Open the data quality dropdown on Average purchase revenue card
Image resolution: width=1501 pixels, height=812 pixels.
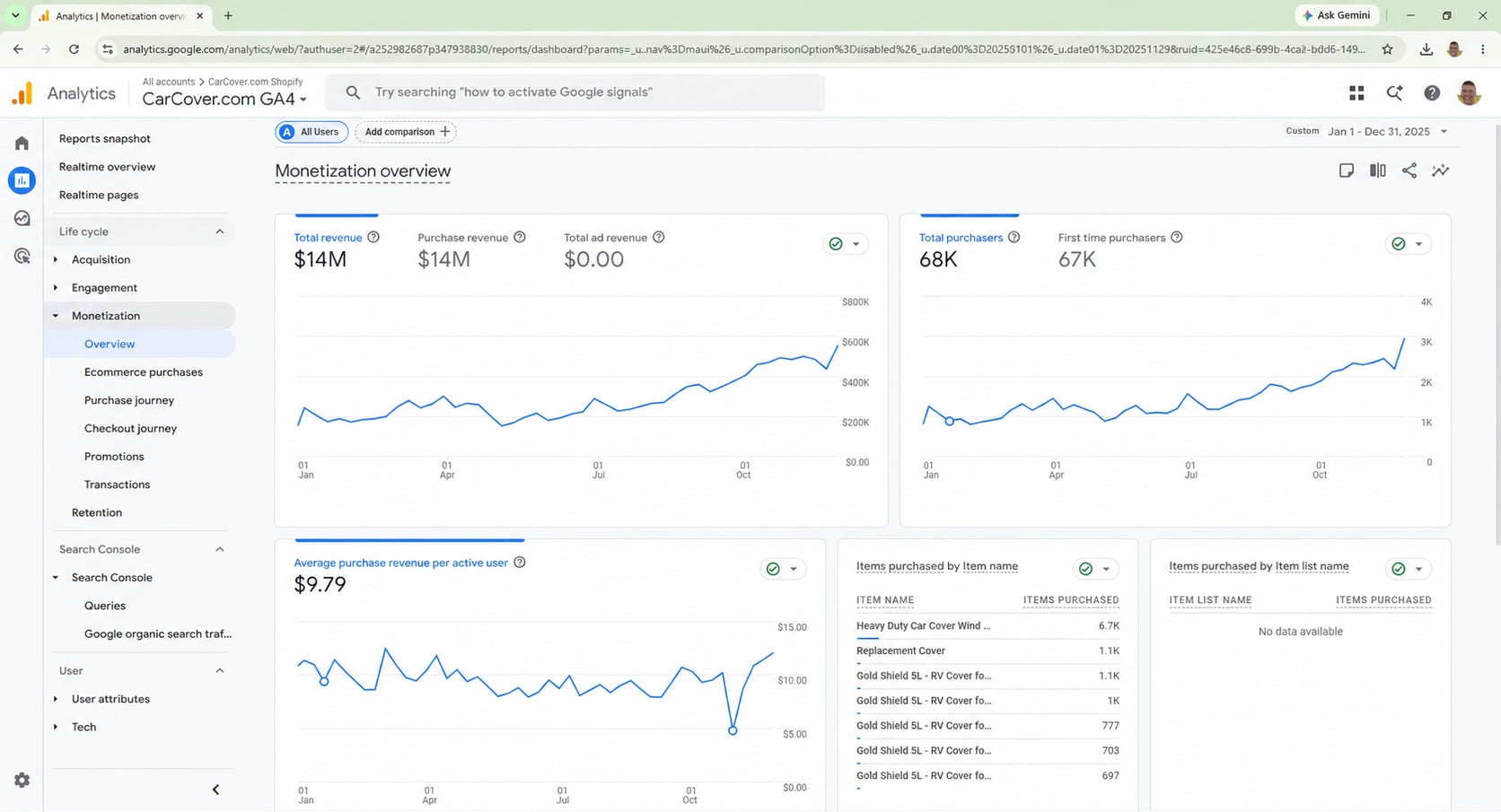783,569
